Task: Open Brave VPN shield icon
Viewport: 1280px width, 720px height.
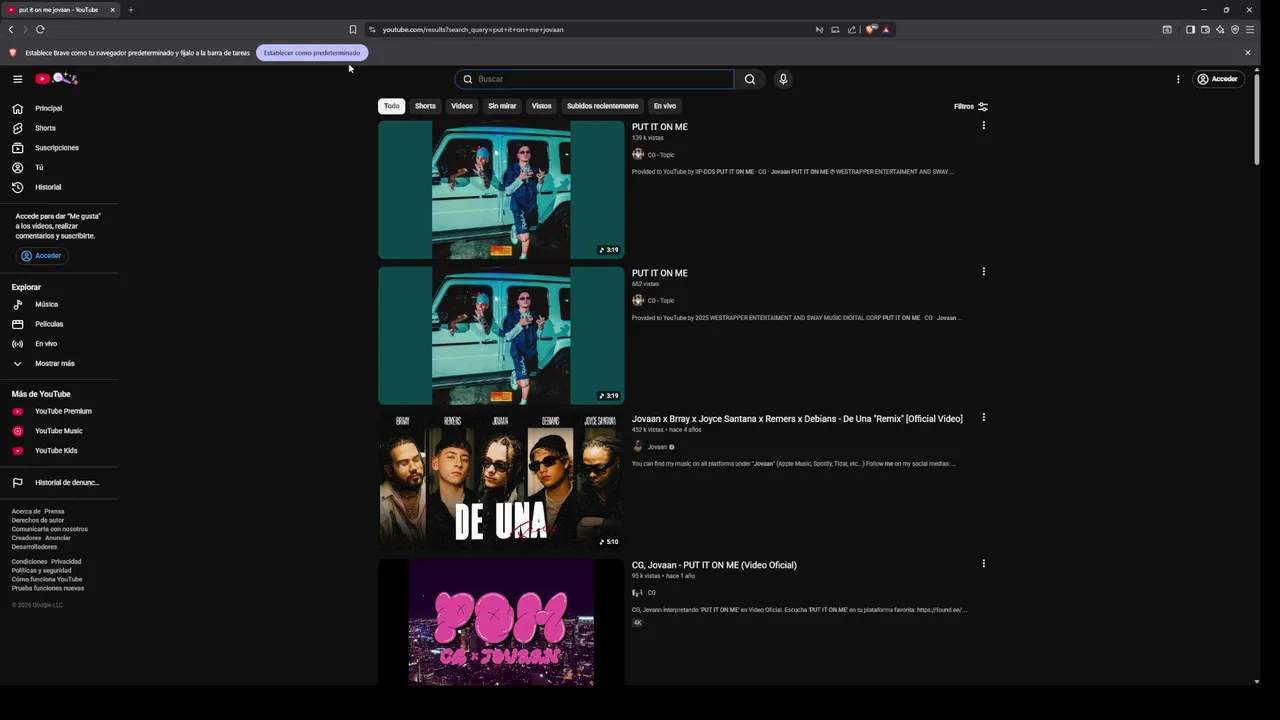Action: (1235, 29)
